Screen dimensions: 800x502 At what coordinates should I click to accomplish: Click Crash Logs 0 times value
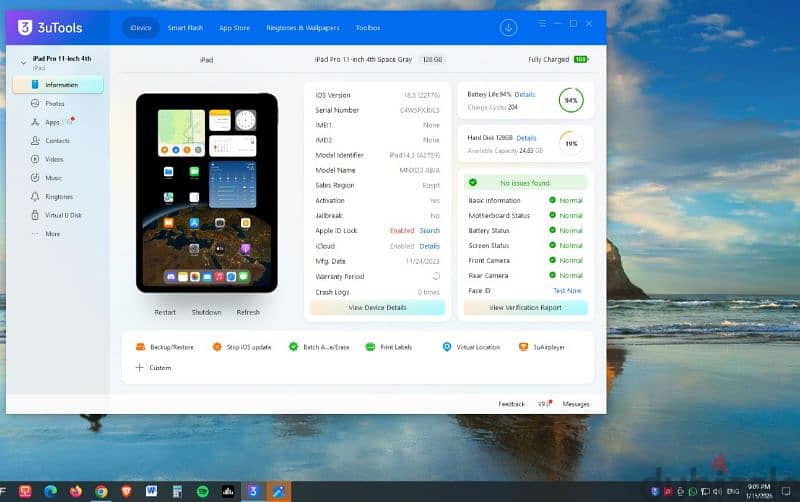pos(429,292)
